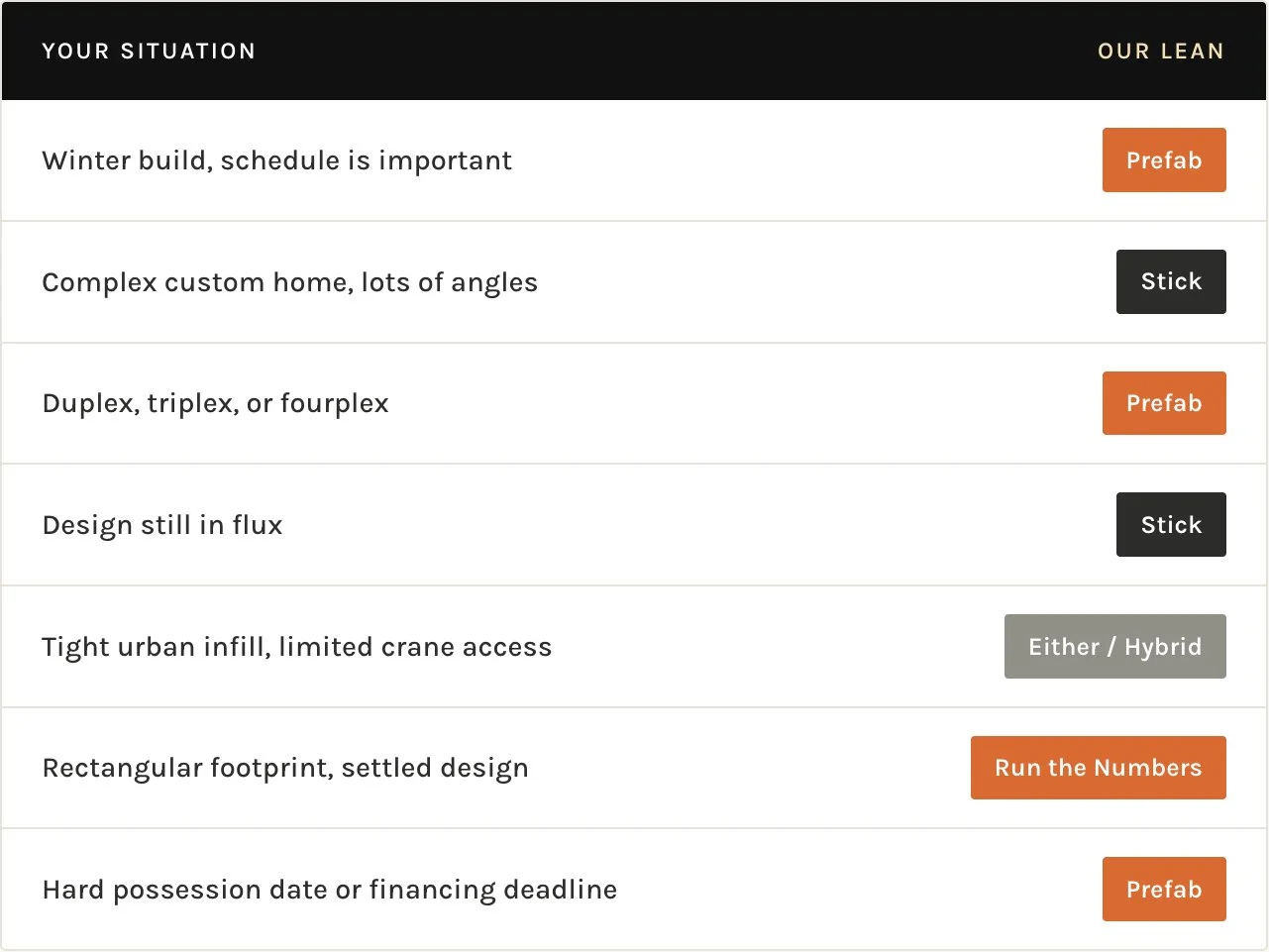This screenshot has width=1269, height=952.
Task: Click the Stick badge for Design still in flux
Action: coord(1170,525)
